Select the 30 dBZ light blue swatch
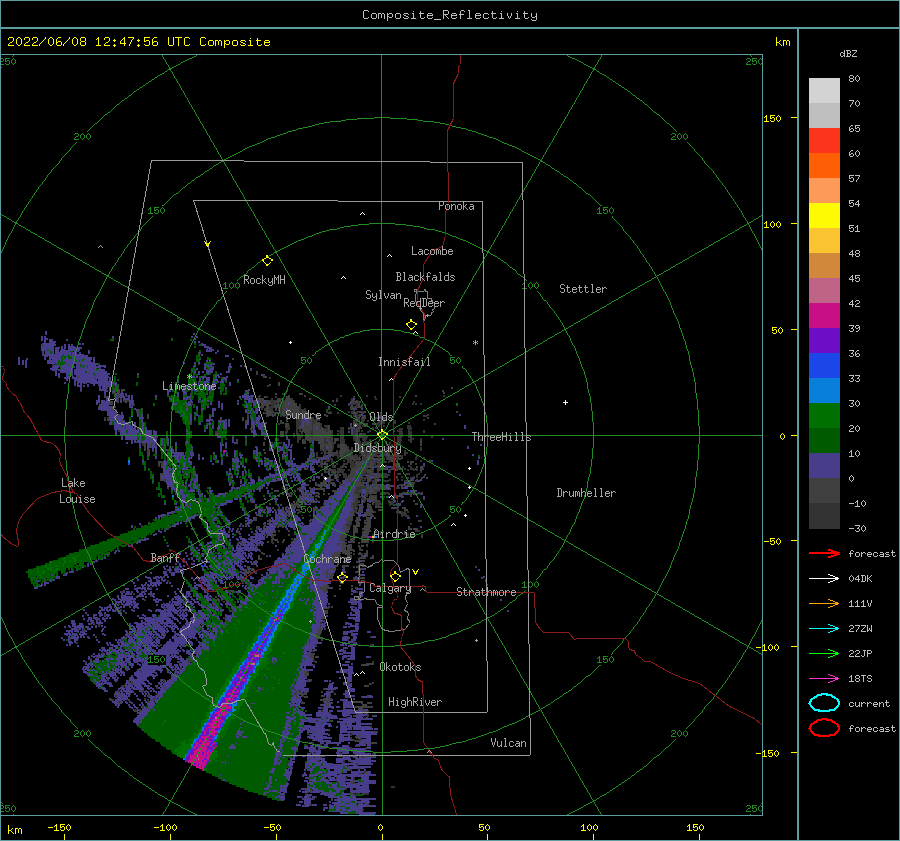The image size is (900, 841). (x=824, y=390)
